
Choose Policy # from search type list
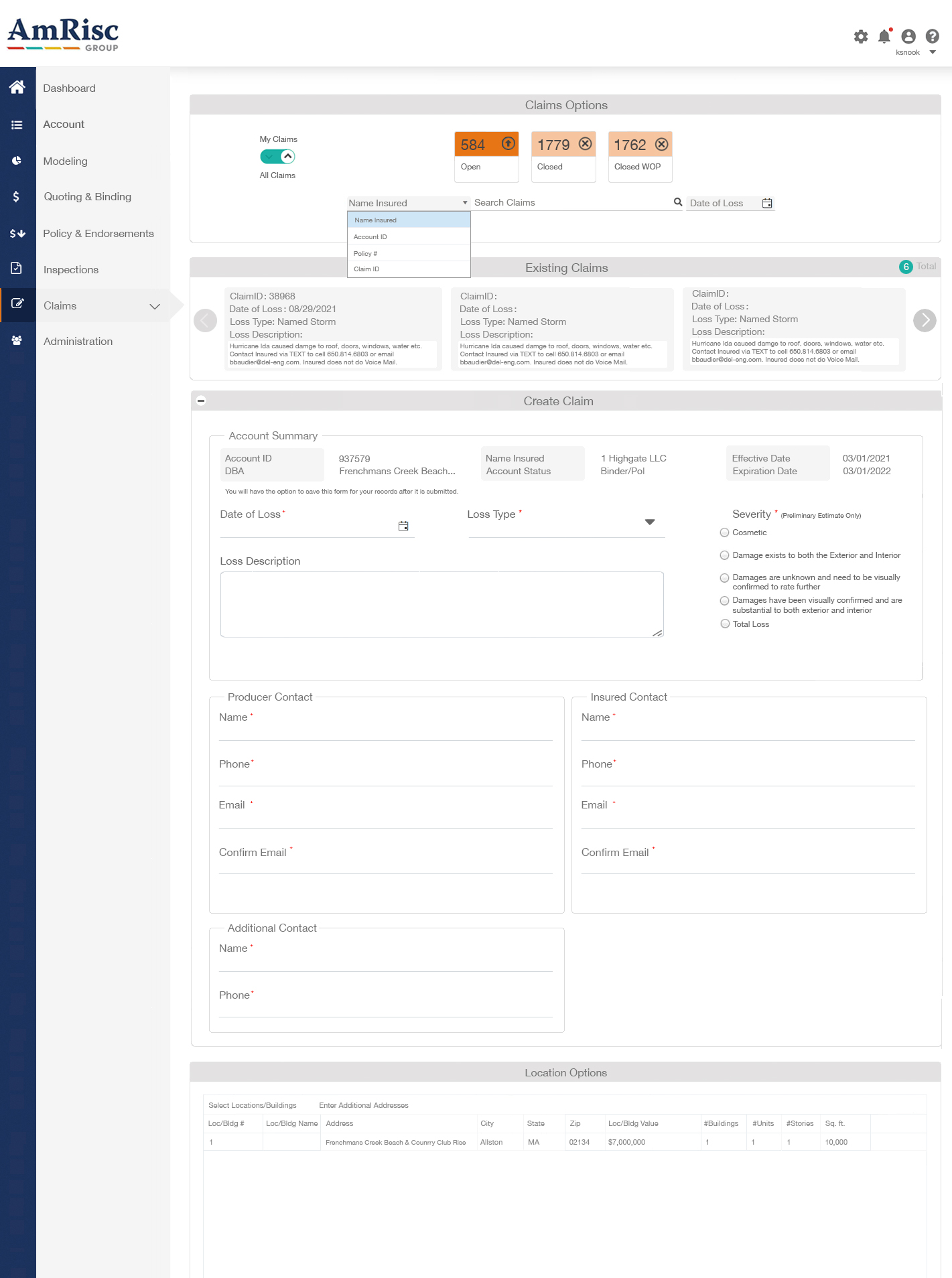[x=366, y=253]
